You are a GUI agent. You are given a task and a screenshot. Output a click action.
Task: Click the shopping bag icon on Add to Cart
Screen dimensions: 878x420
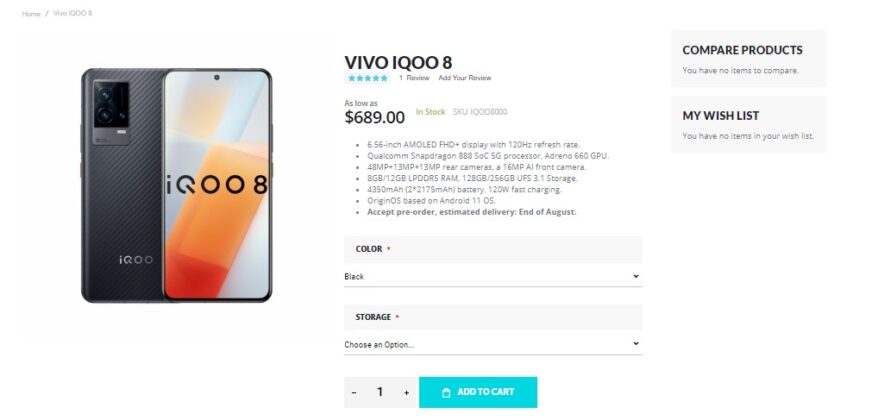[x=446, y=393]
